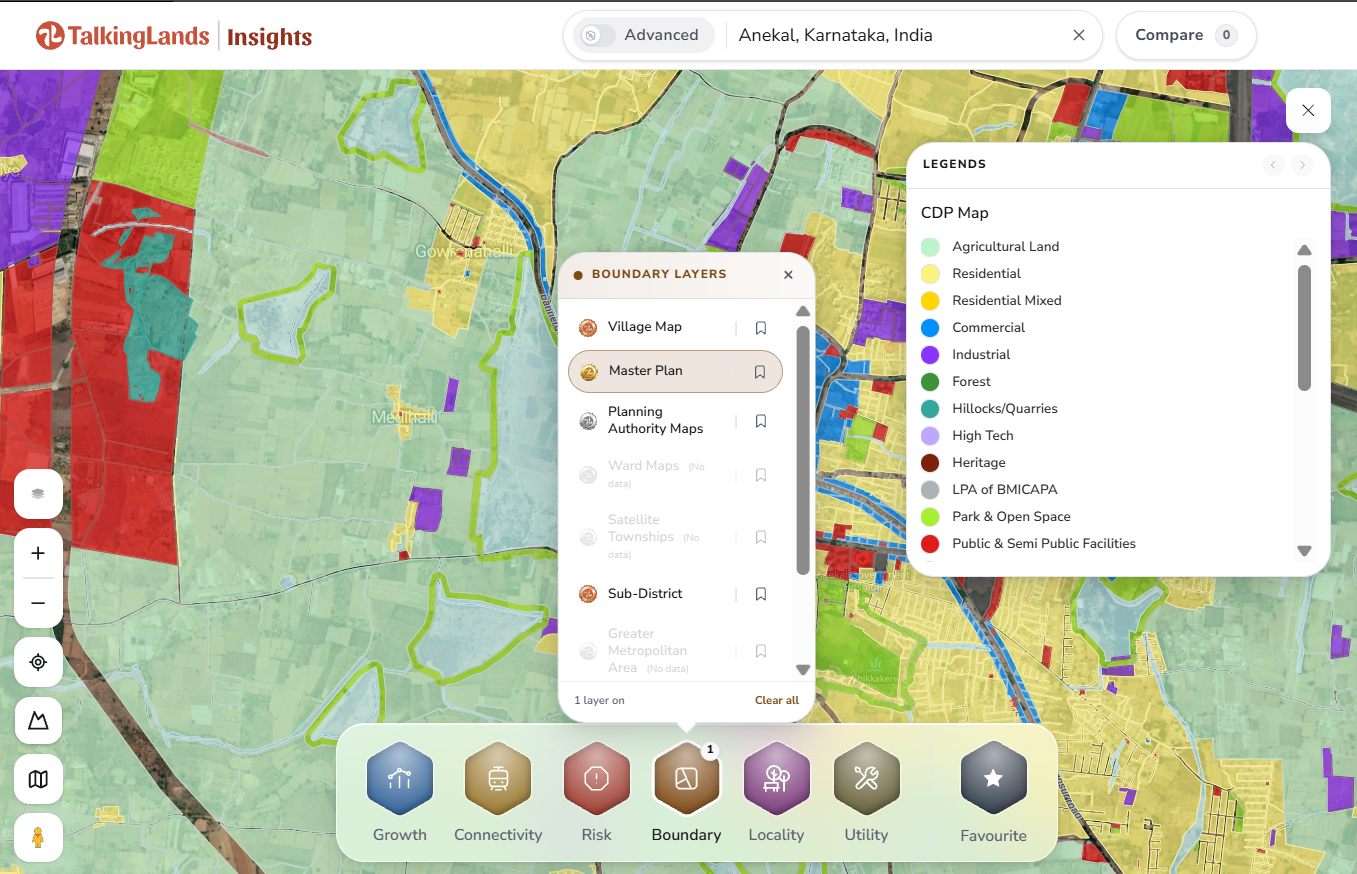Click the Clear all link
1357x874 pixels.
[777, 700]
